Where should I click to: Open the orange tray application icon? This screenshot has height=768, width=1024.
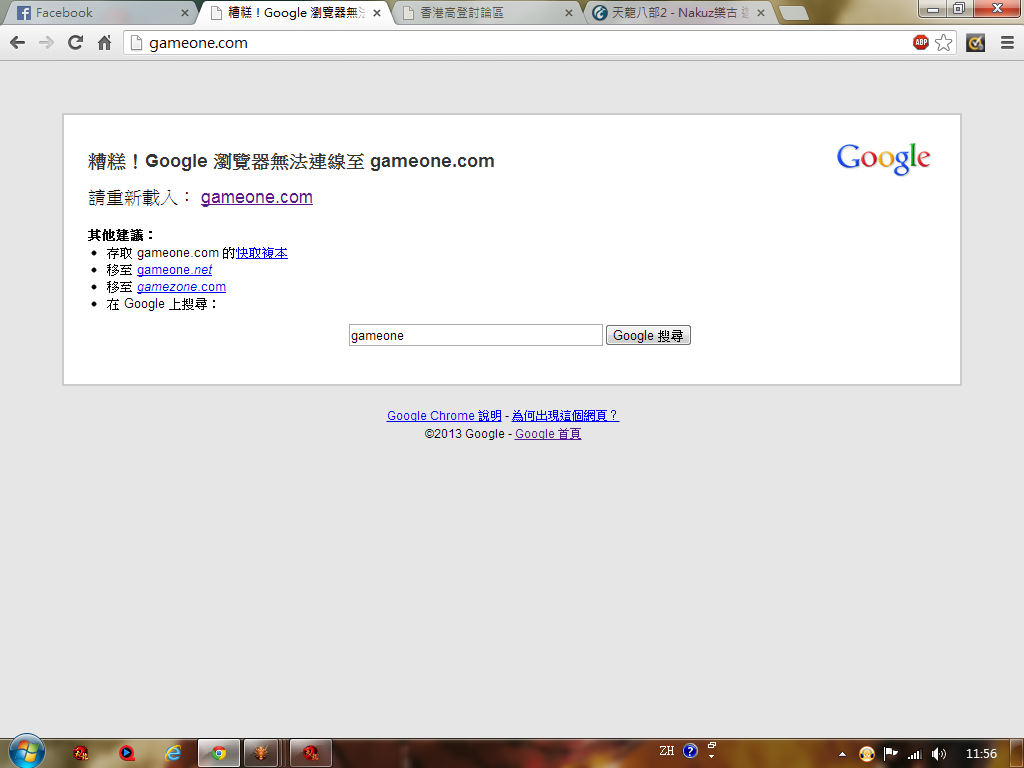(867, 754)
